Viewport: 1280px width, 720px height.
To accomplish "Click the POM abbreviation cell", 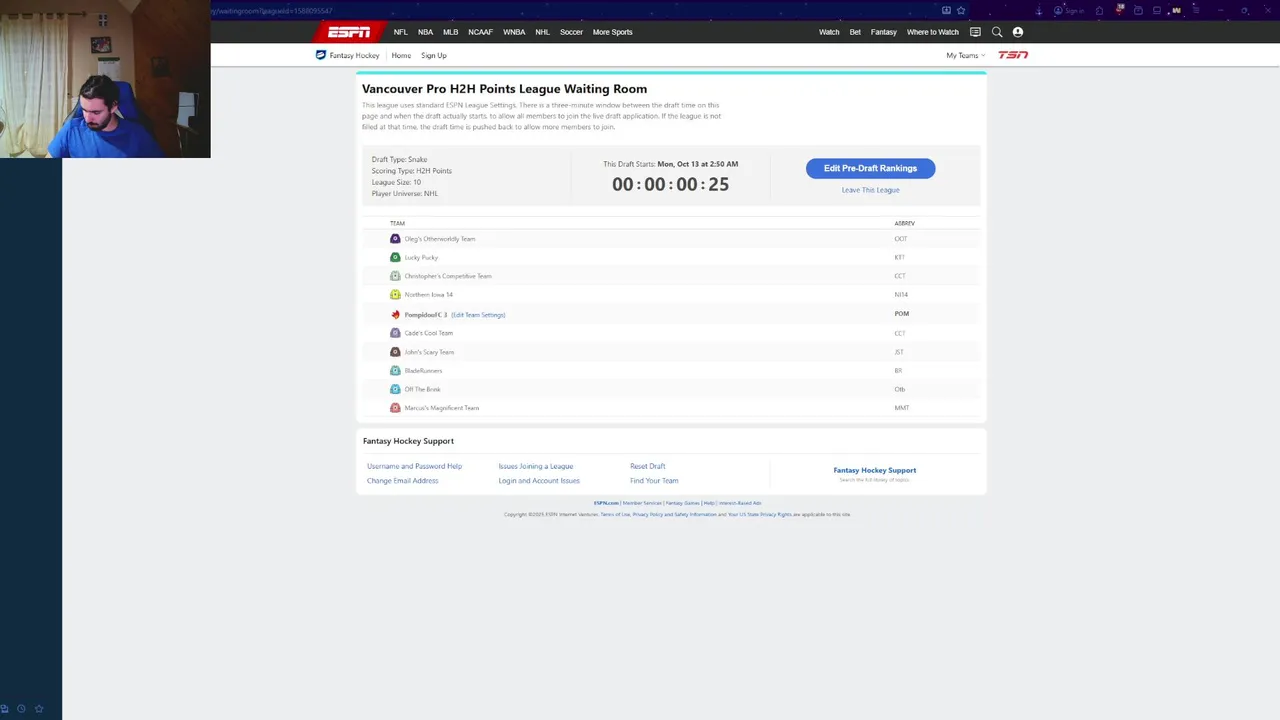I will (x=901, y=314).
